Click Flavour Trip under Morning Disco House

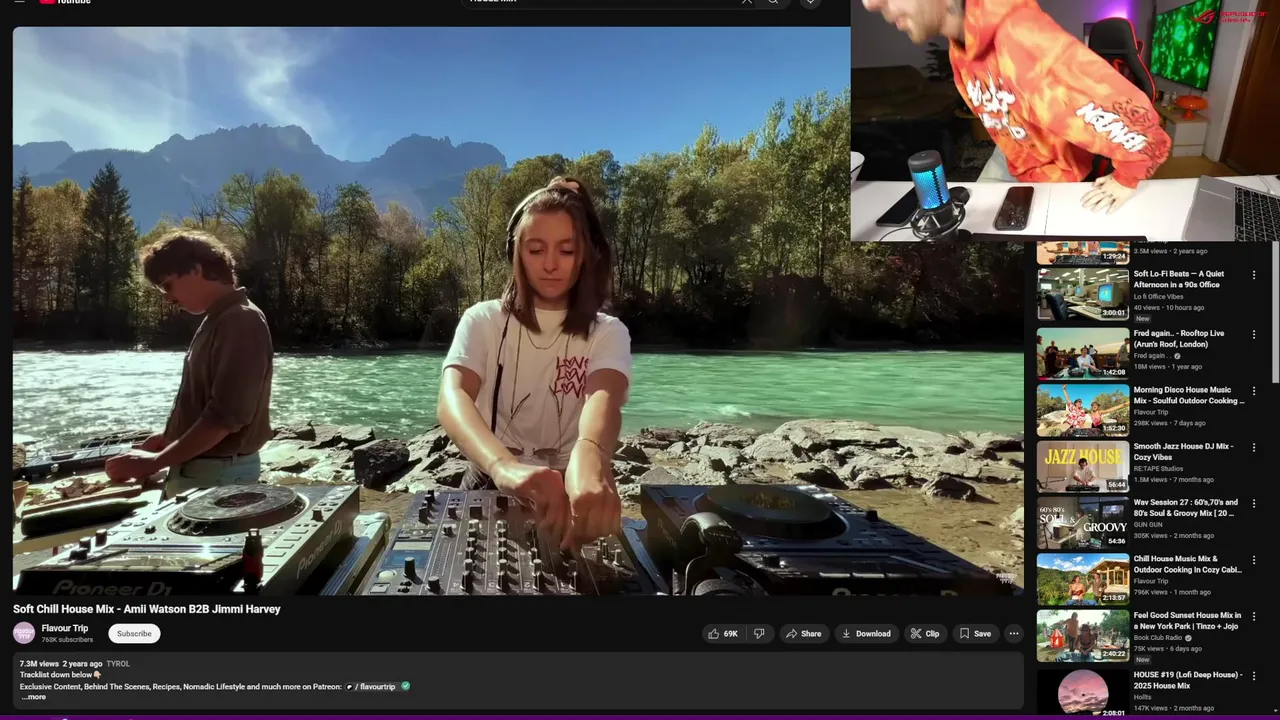1151,412
